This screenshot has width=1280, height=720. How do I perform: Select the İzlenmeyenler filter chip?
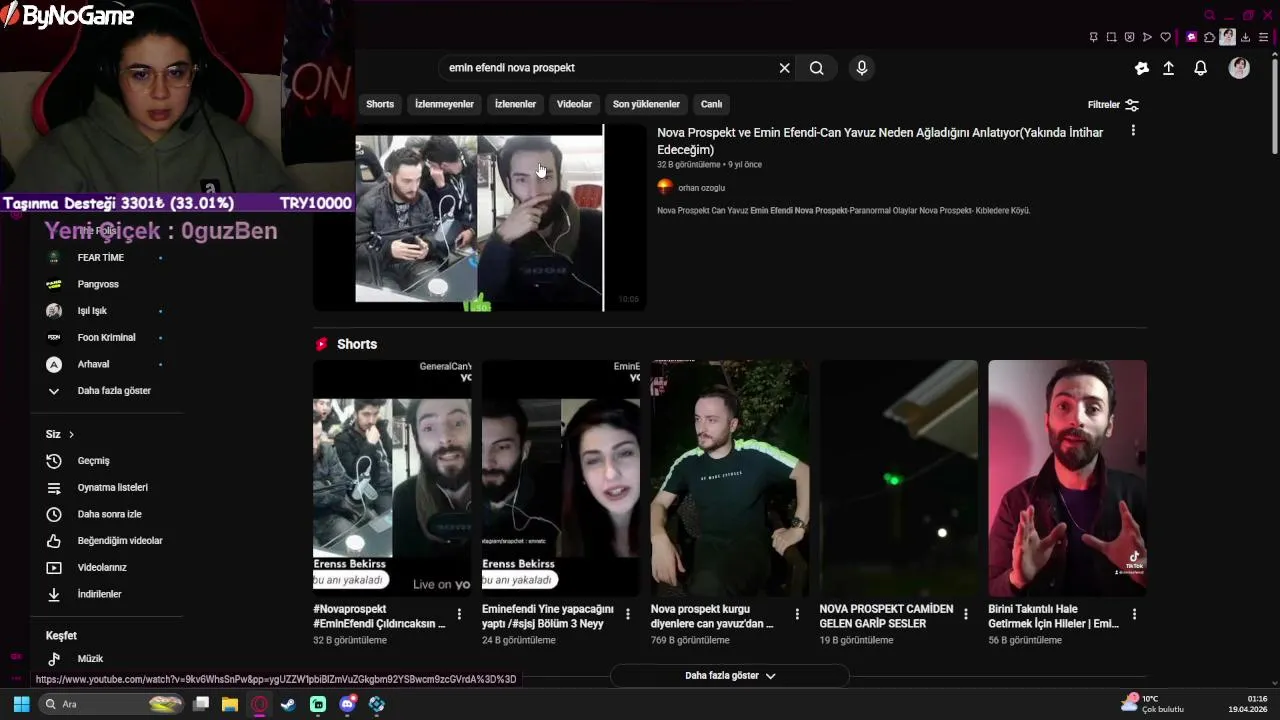coord(444,104)
